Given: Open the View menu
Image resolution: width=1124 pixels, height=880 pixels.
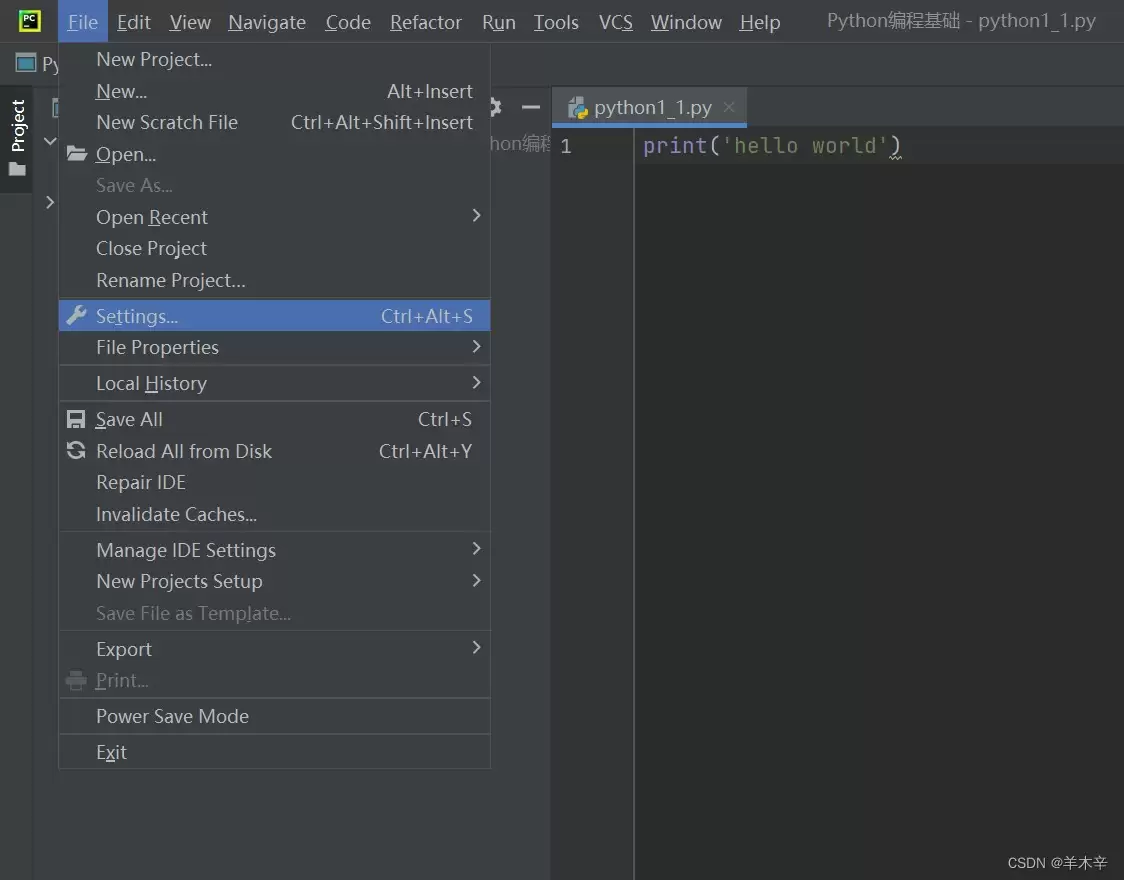Looking at the screenshot, I should (x=190, y=22).
